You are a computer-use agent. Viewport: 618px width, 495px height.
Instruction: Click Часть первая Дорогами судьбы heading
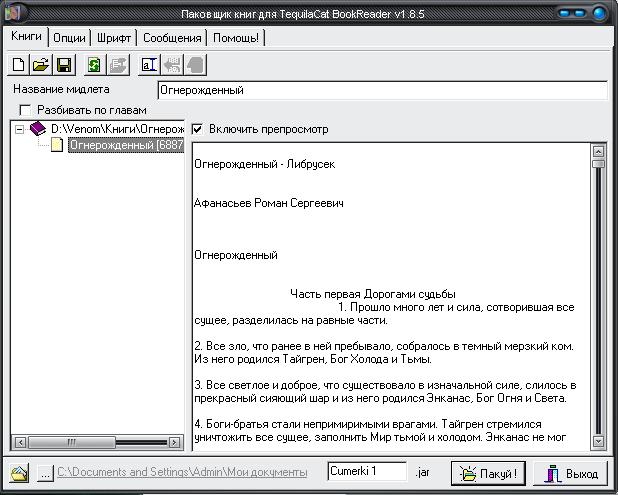click(x=373, y=294)
